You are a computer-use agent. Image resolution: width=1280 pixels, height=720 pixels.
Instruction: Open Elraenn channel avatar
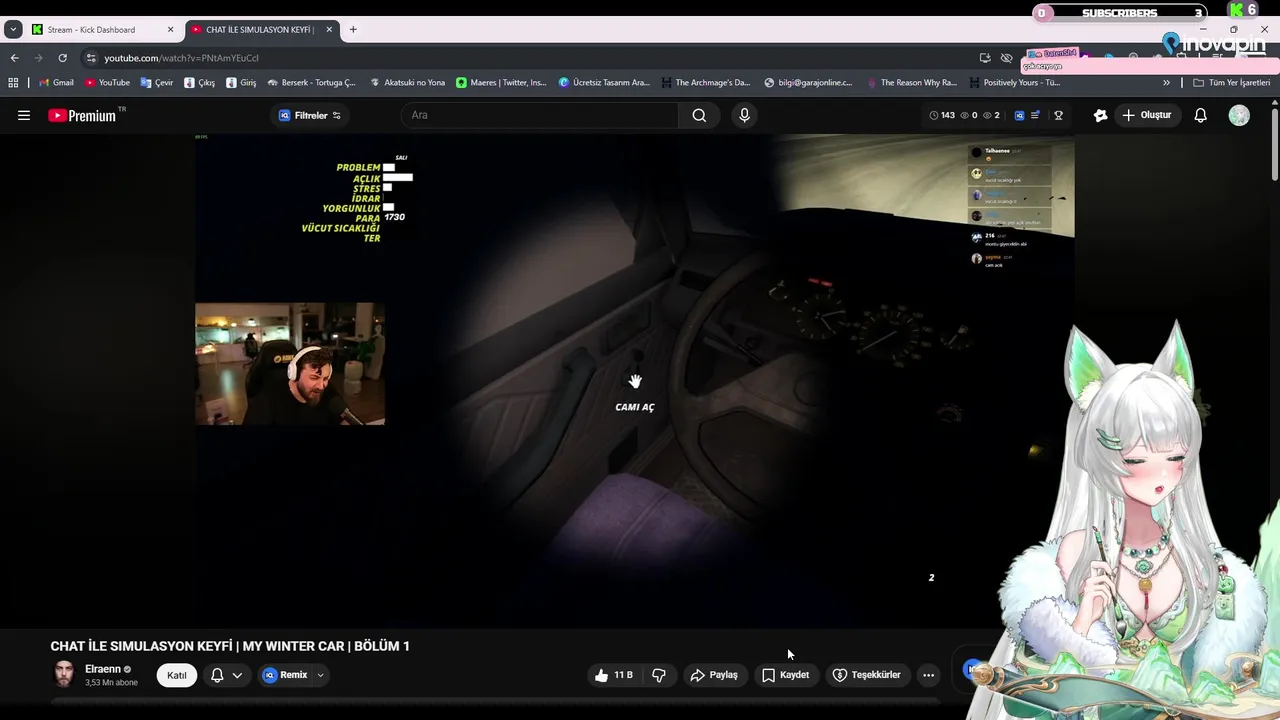pos(64,675)
